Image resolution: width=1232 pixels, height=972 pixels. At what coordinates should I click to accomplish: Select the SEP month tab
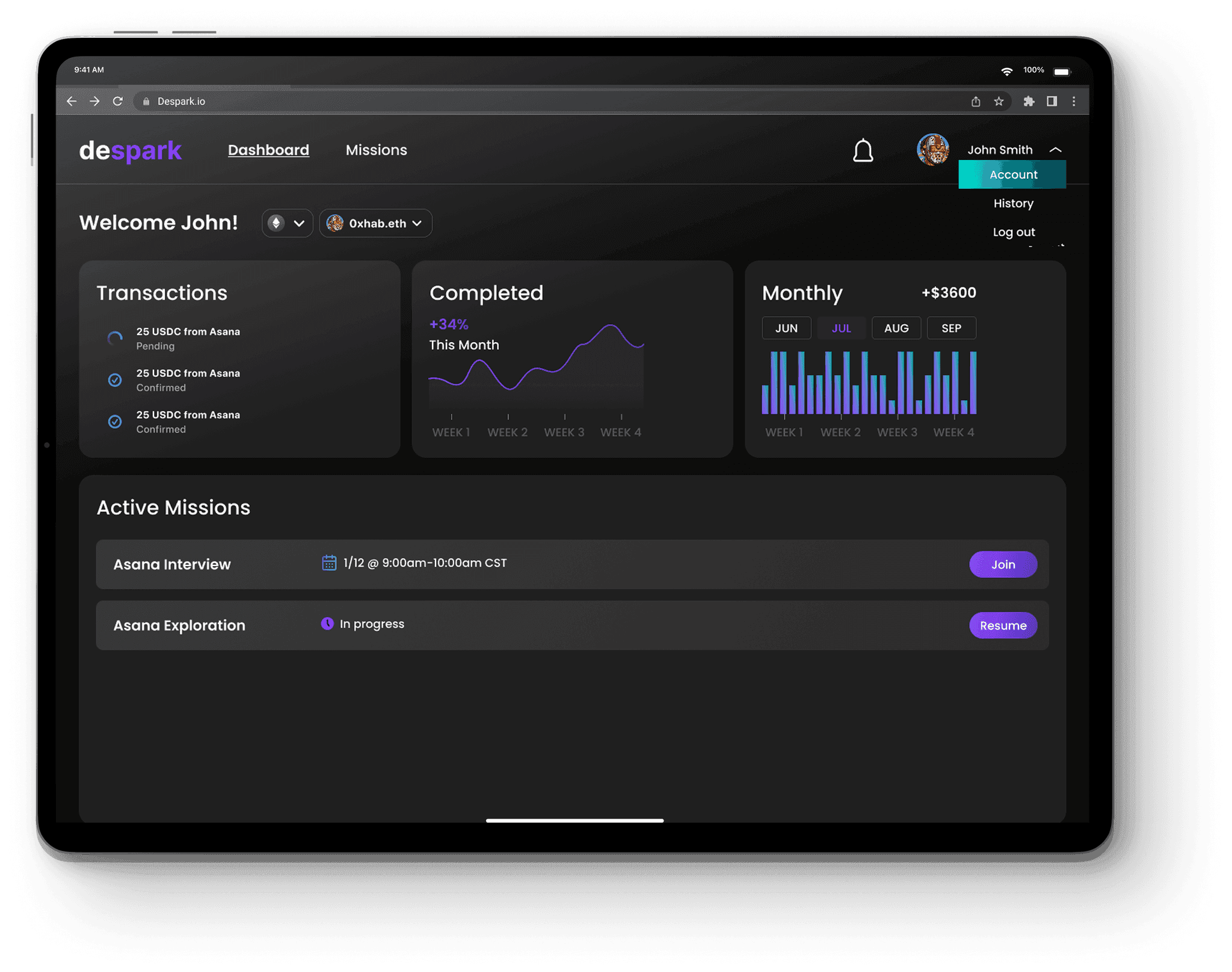tap(951, 328)
